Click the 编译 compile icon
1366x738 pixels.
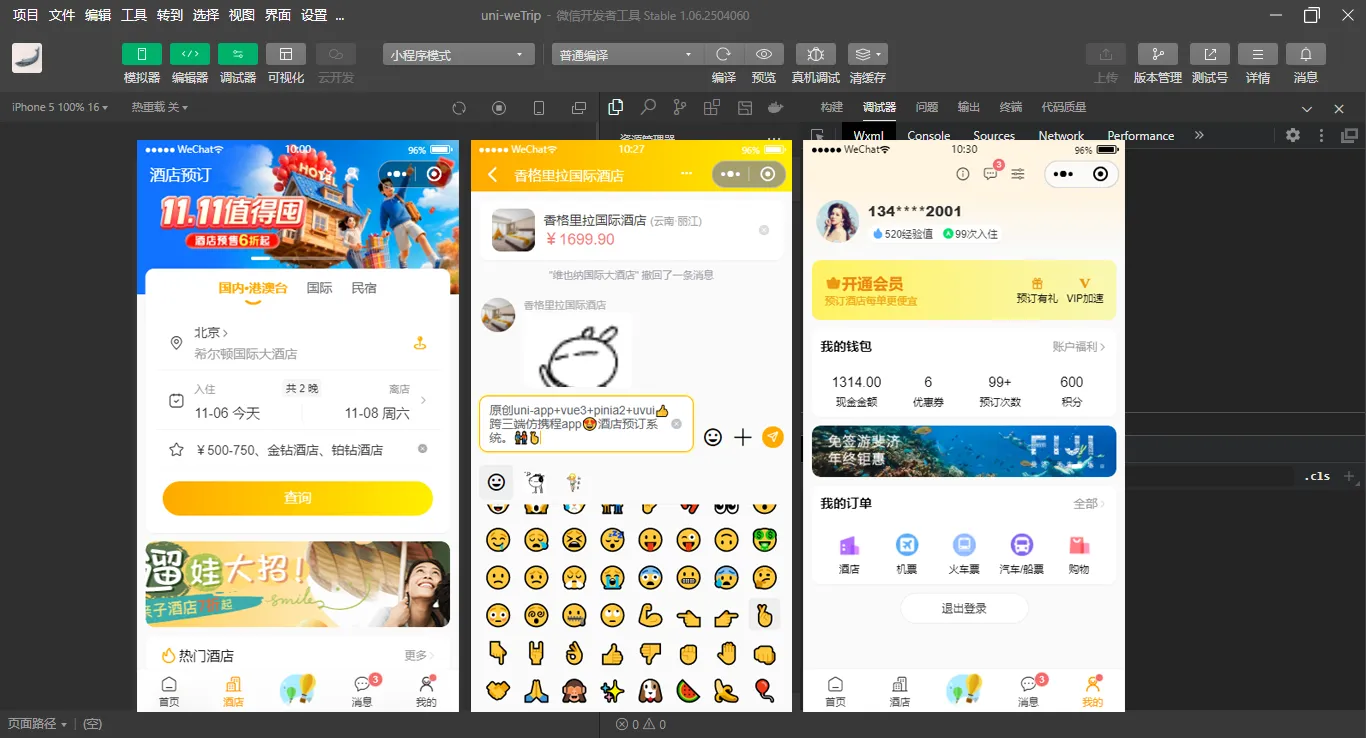coord(722,54)
